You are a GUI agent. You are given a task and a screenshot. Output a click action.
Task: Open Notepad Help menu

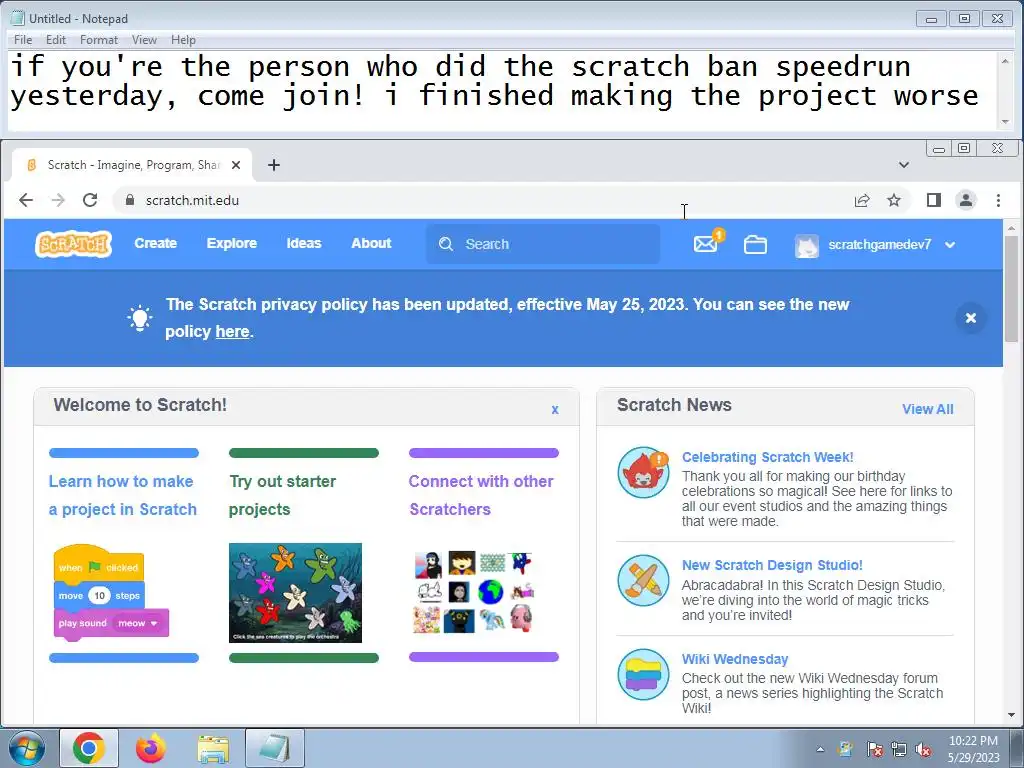184,40
